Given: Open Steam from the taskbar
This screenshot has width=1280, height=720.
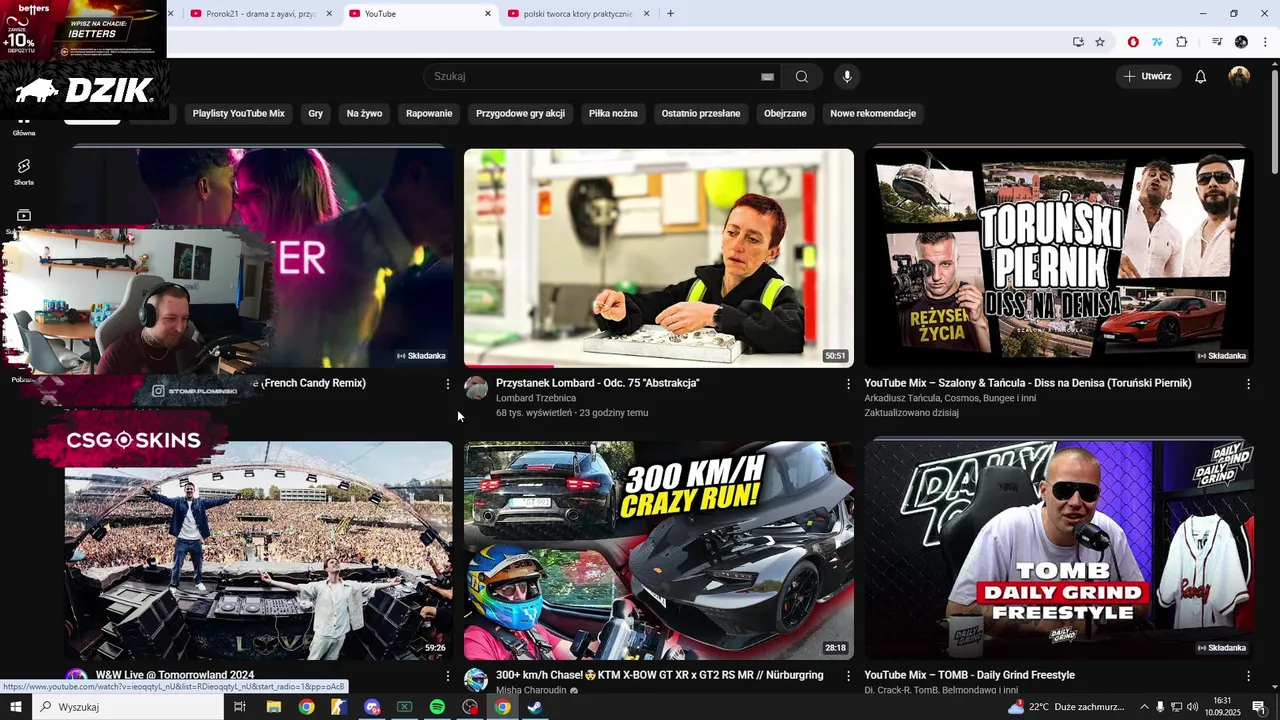Looking at the screenshot, I should (x=535, y=707).
